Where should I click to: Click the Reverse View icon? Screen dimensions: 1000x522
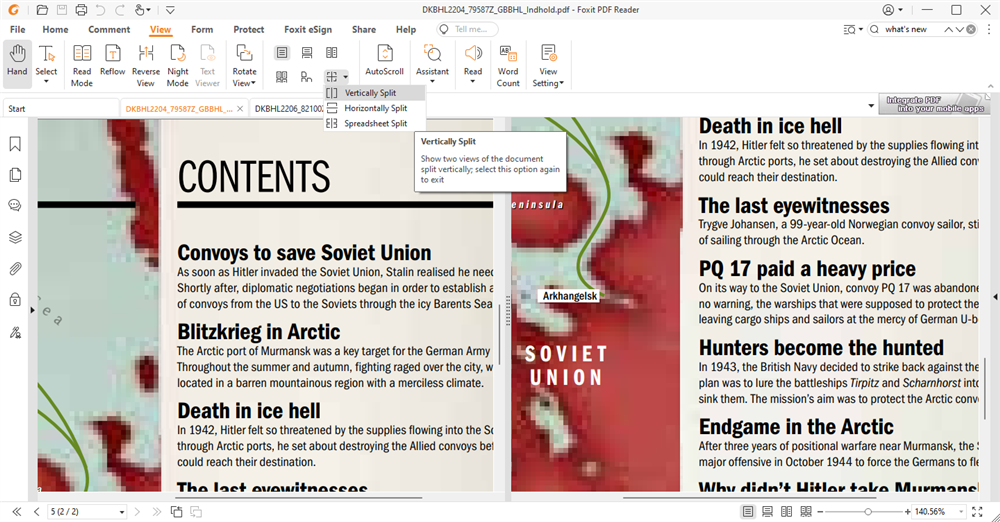pos(146,63)
